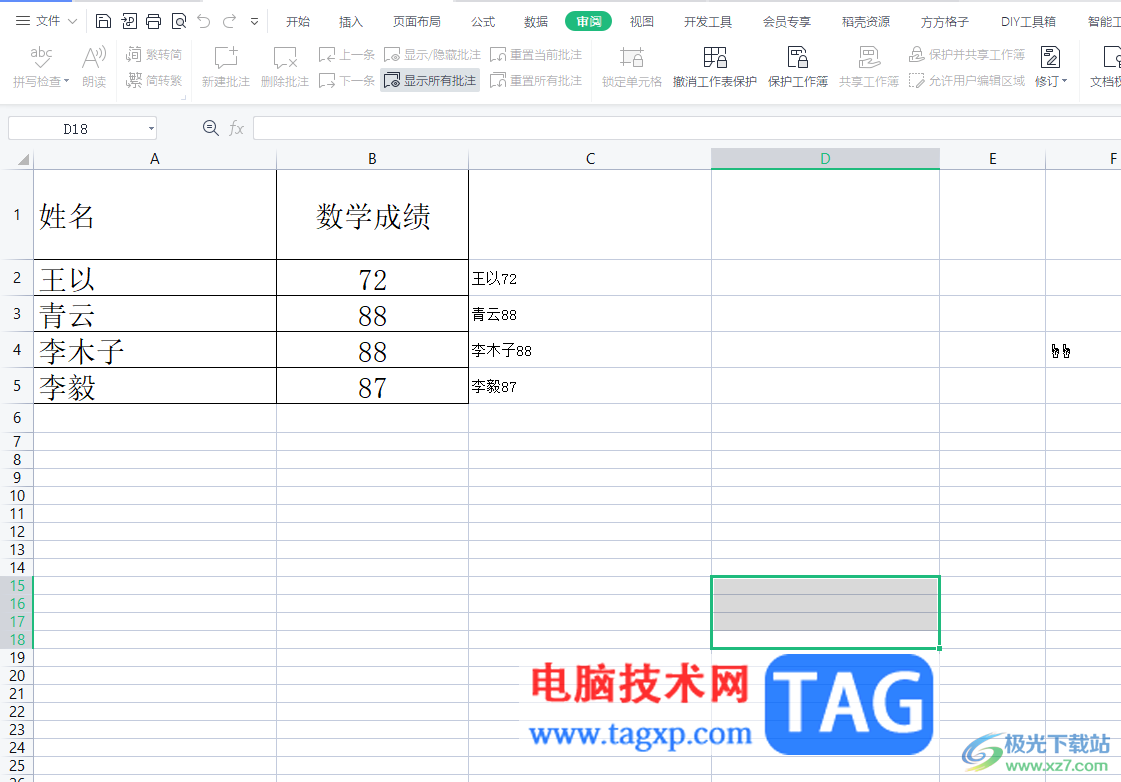1121x782 pixels.
Task: Open the Name Box dropdown arrow
Action: [x=151, y=129]
